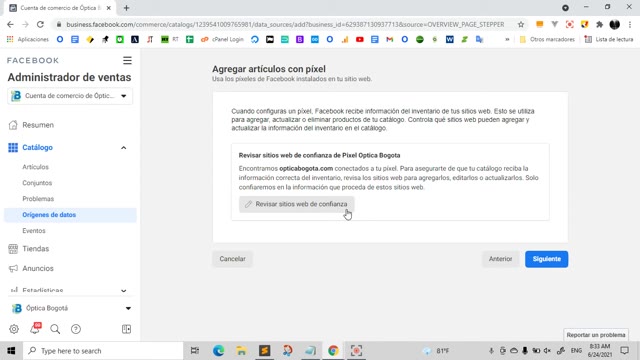The width and height of the screenshot is (640, 360).
Task: Open notifications bell icon
Action: click(x=35, y=329)
